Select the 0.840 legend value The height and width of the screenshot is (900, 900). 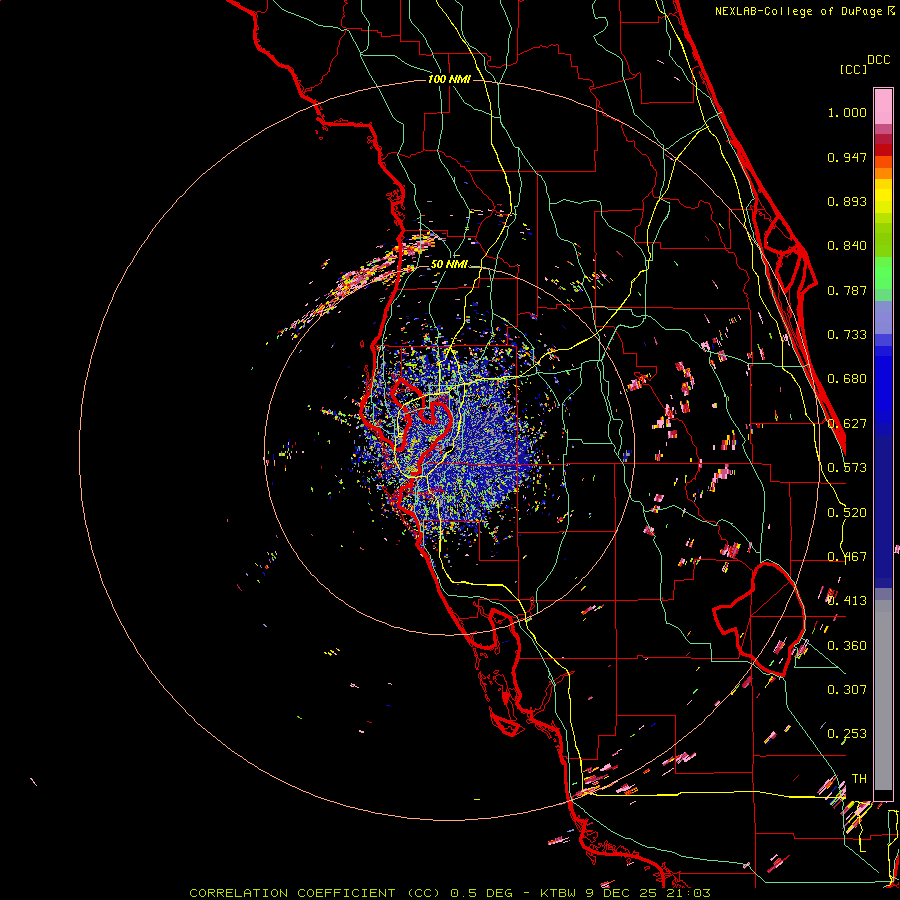[x=847, y=246]
